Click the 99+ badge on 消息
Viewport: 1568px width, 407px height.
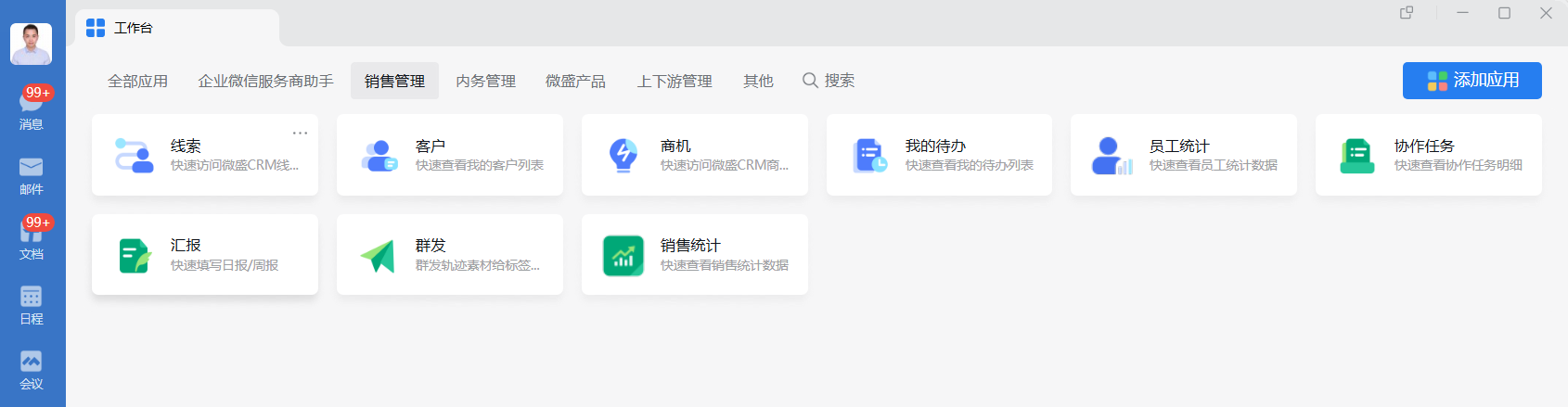tap(38, 93)
